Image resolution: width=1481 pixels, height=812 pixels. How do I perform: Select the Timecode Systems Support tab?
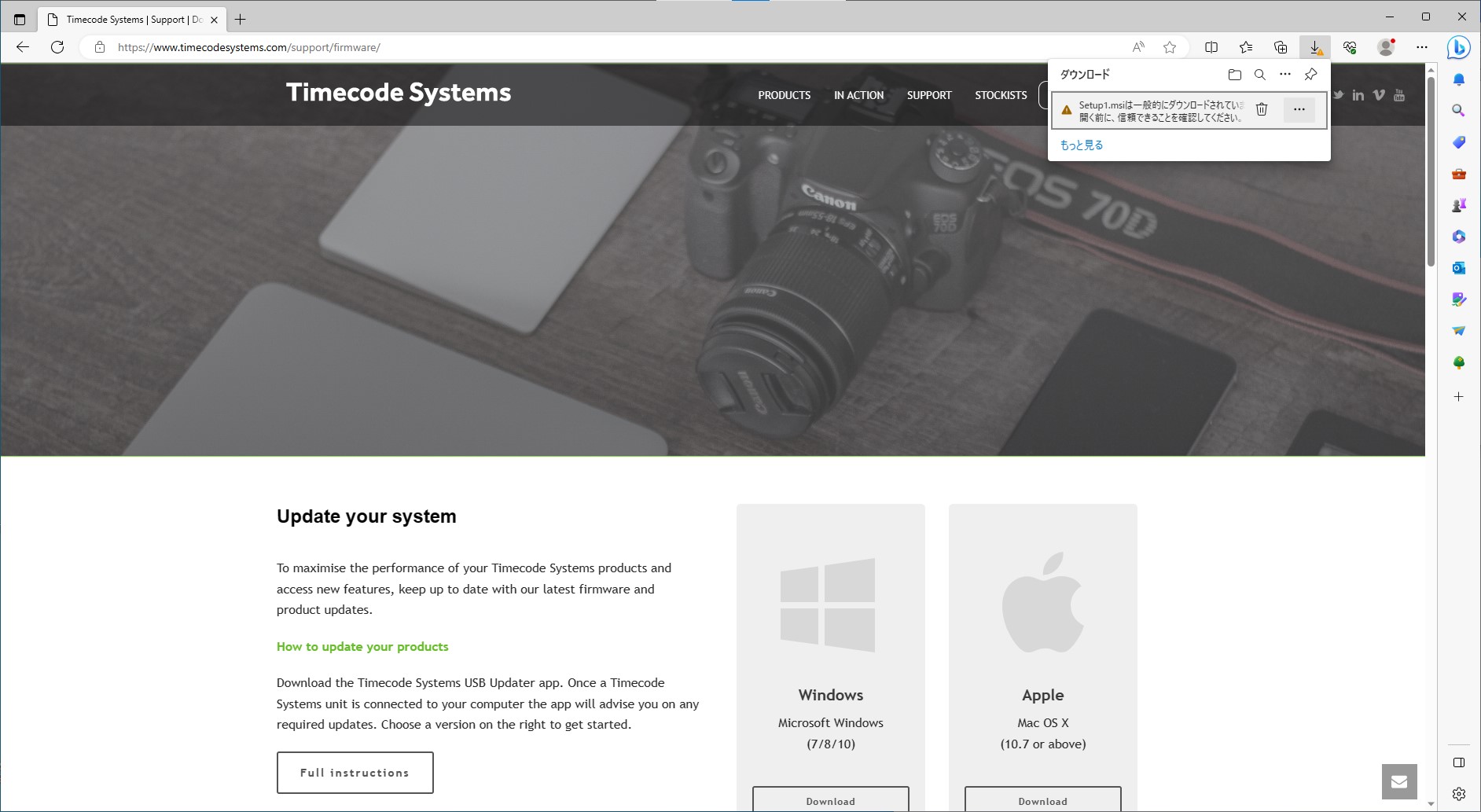[132, 20]
